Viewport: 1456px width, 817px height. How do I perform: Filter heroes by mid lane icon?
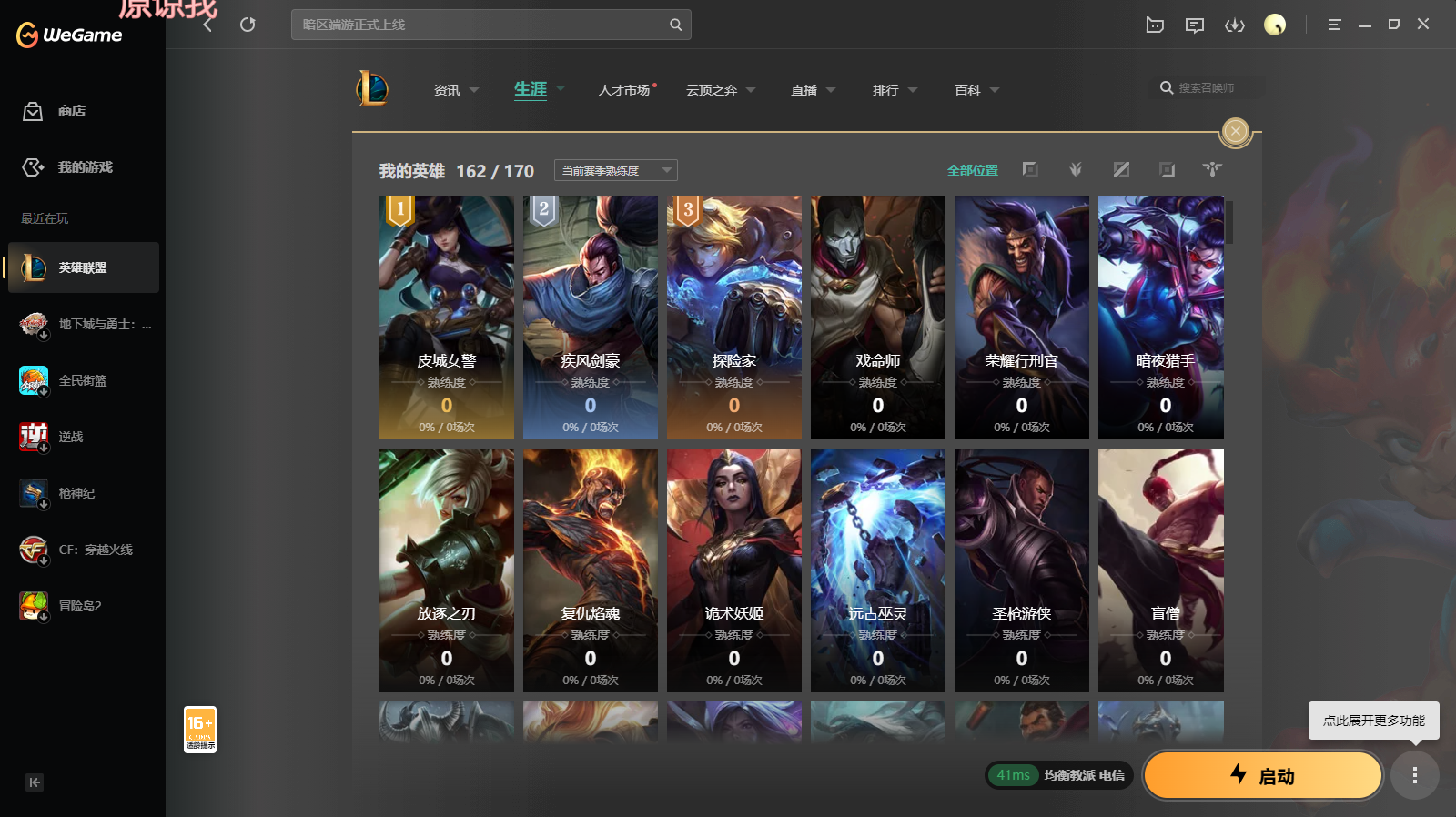point(1121,170)
